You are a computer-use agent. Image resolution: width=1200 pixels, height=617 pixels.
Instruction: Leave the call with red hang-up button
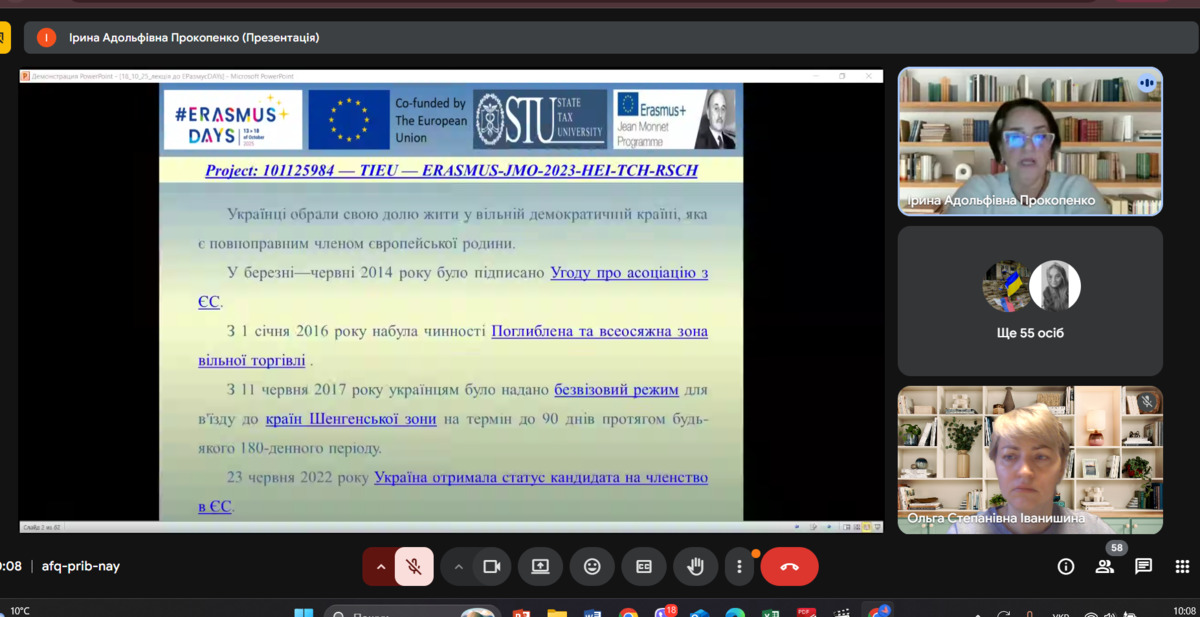coord(789,567)
